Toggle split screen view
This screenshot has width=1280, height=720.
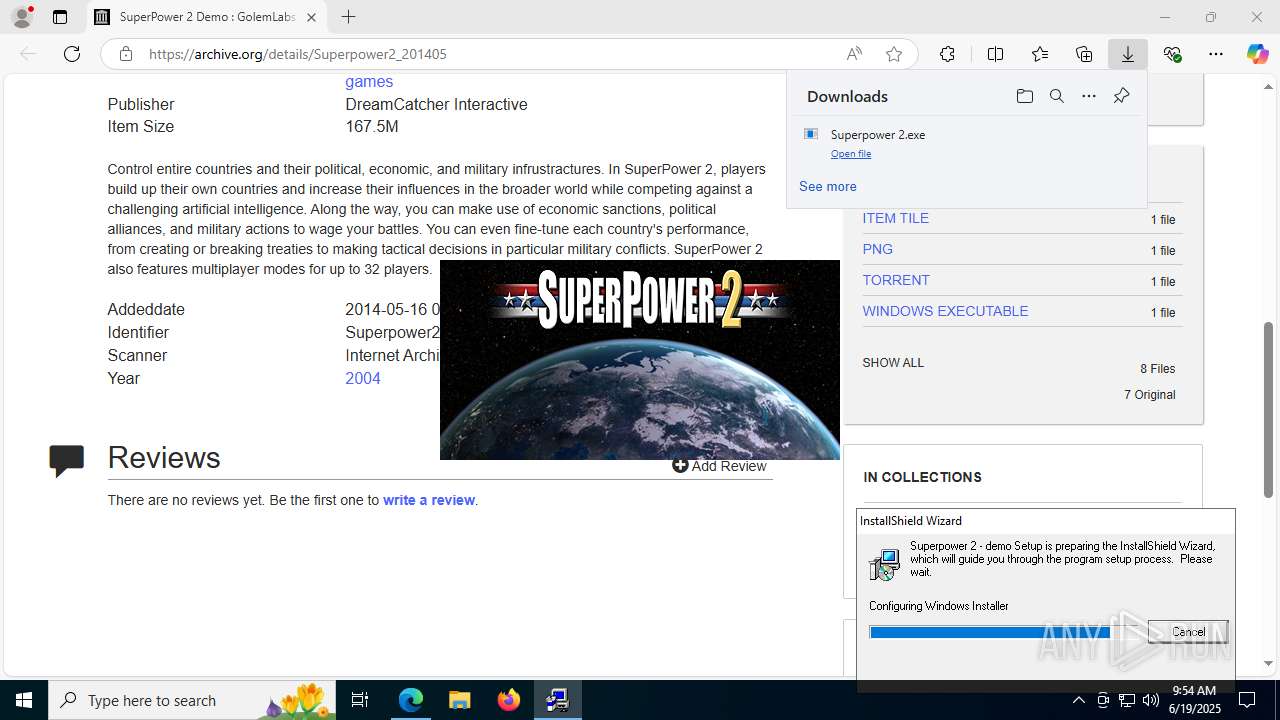click(x=995, y=54)
